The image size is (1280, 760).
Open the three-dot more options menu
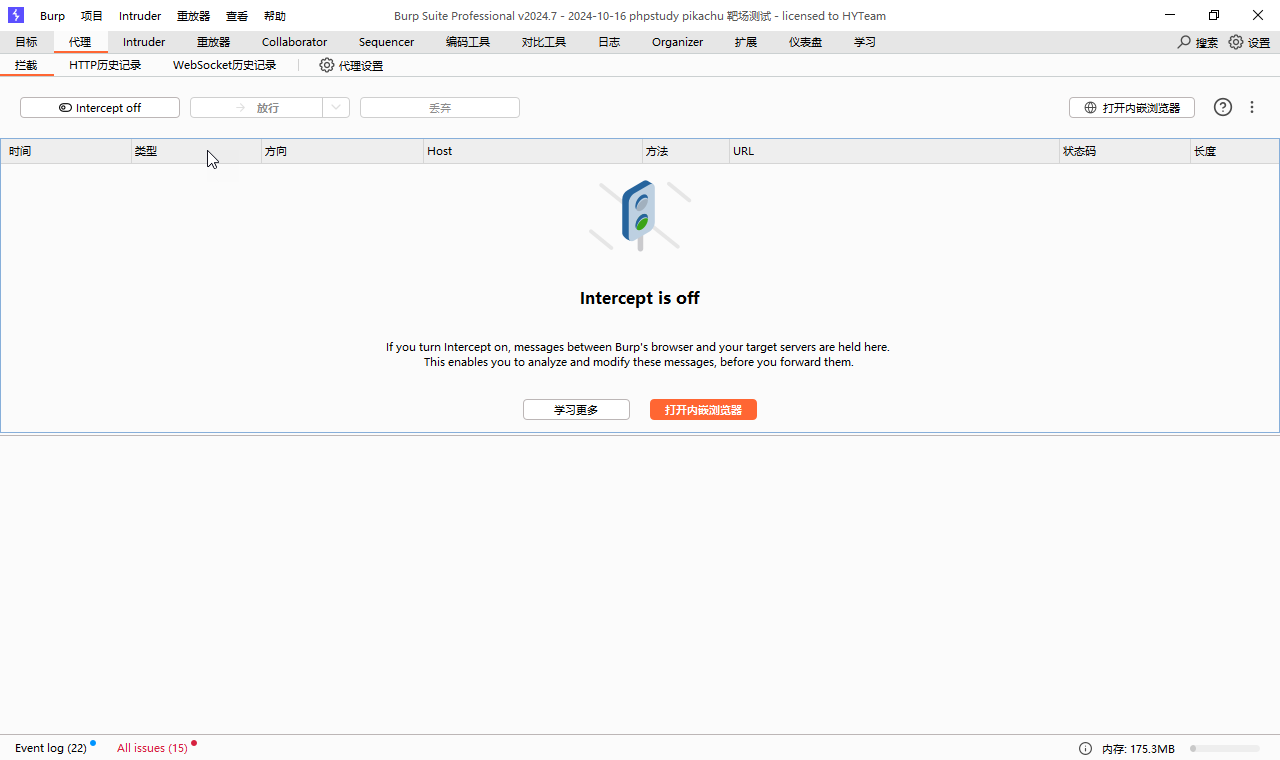(1252, 107)
